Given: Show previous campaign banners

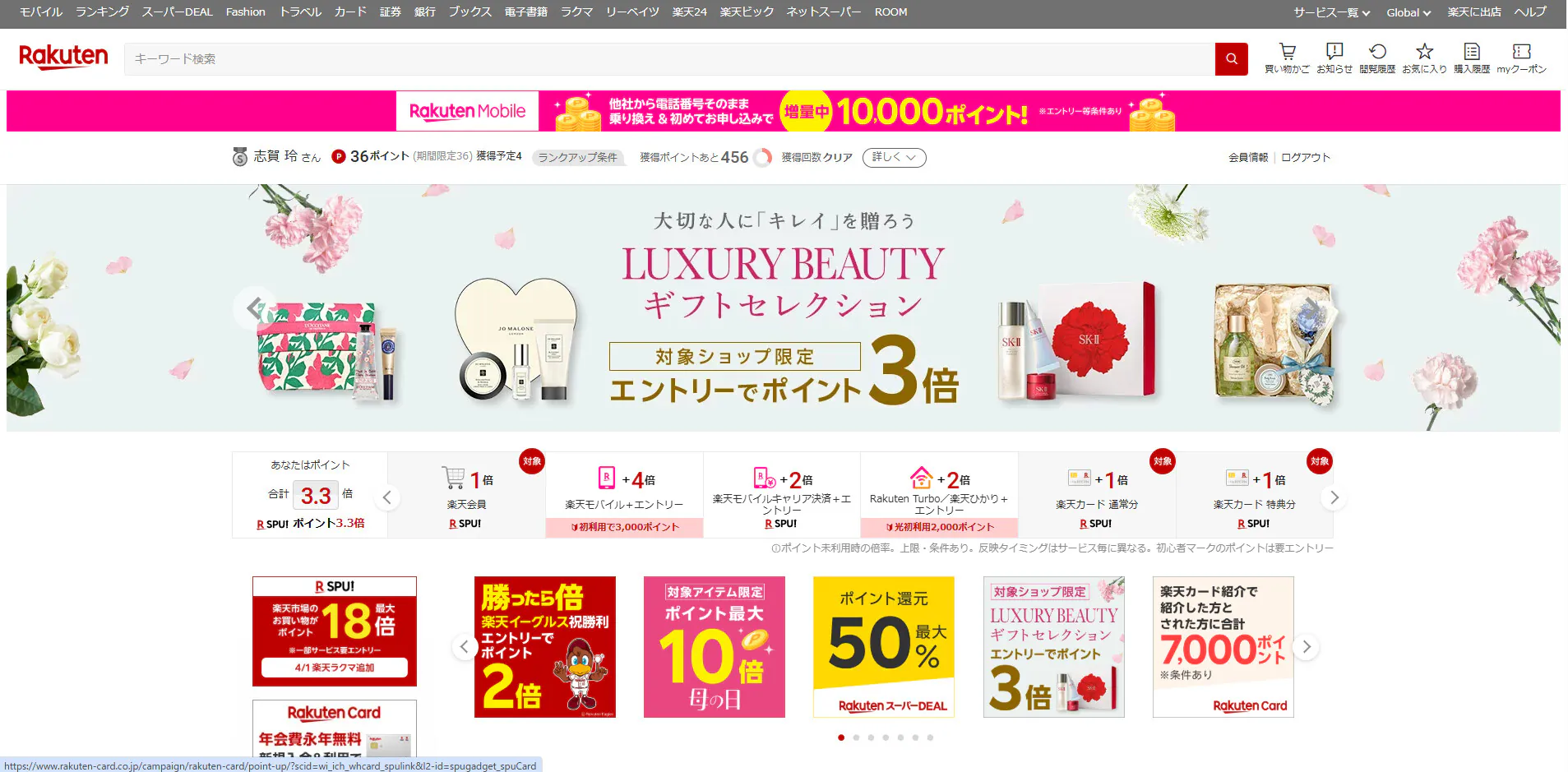Looking at the screenshot, I should [x=465, y=647].
